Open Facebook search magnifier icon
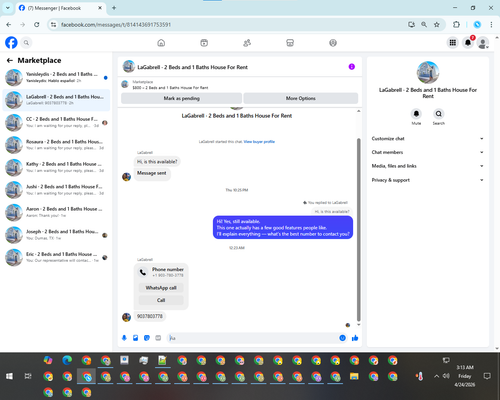Image resolution: width=500 pixels, height=400 pixels. click(26, 43)
